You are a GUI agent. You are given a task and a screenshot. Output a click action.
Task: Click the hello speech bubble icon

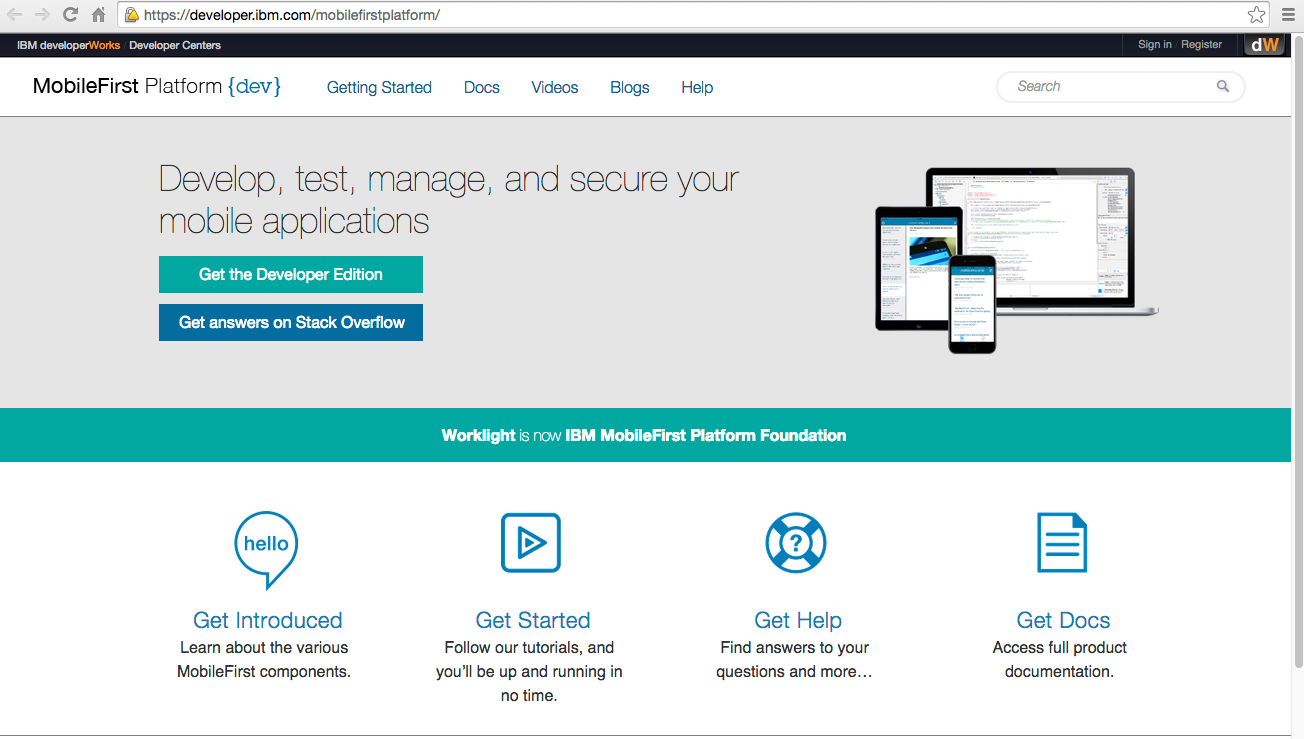coord(266,549)
